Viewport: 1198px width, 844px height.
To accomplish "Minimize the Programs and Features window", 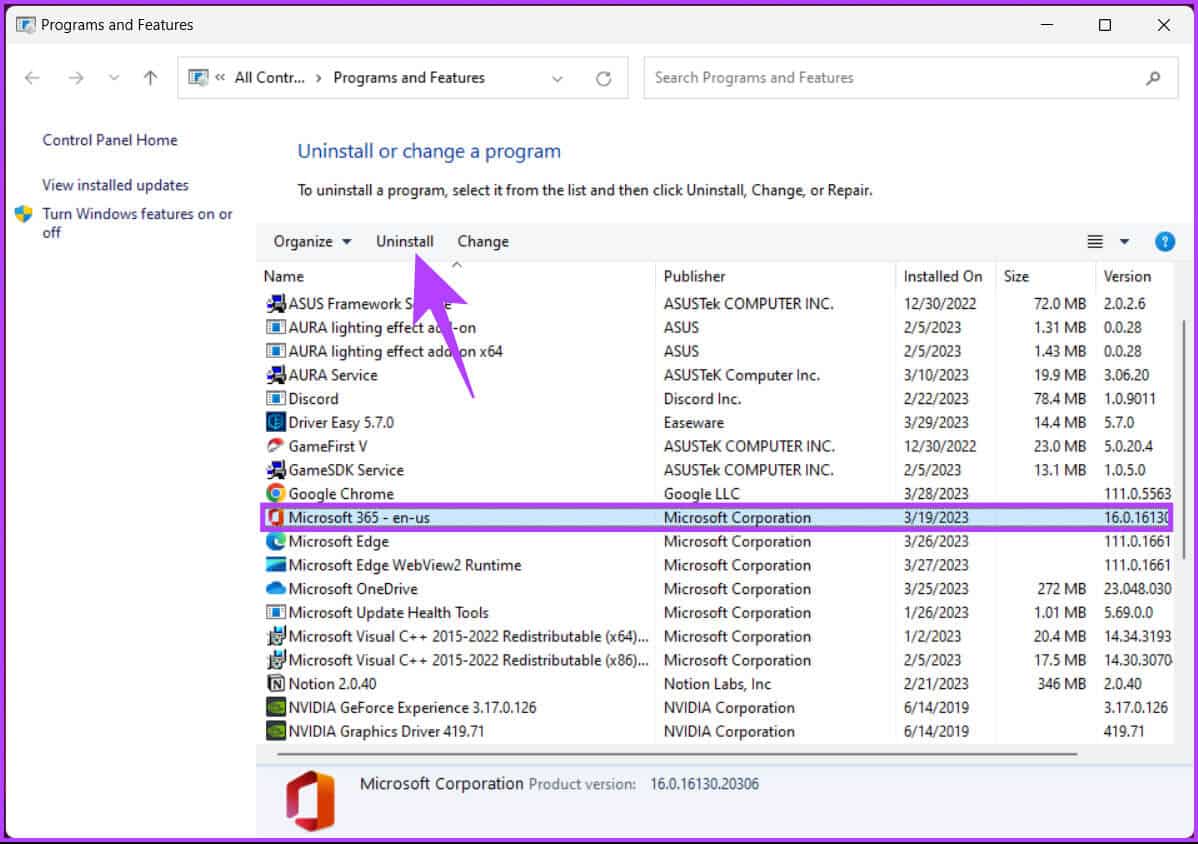I will point(1047,25).
